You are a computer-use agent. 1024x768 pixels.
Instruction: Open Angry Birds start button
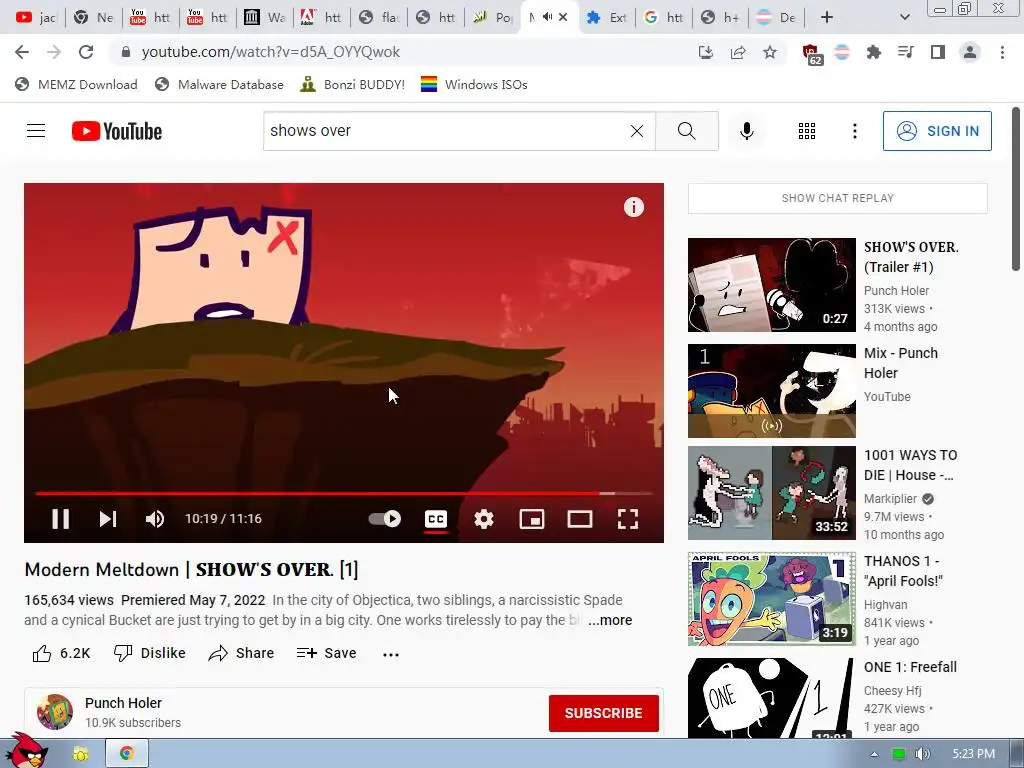coord(26,750)
